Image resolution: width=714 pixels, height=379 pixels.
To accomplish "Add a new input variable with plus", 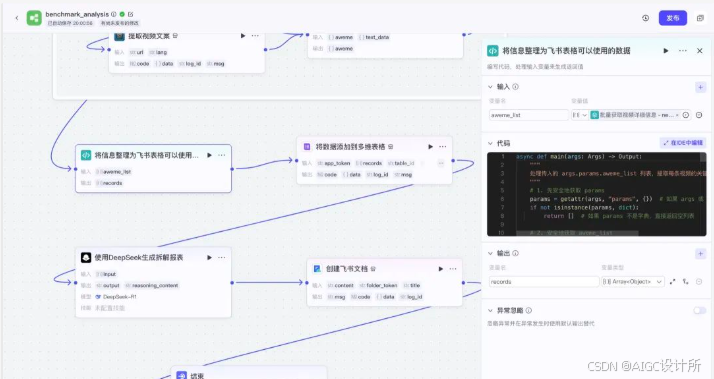I will point(700,87).
